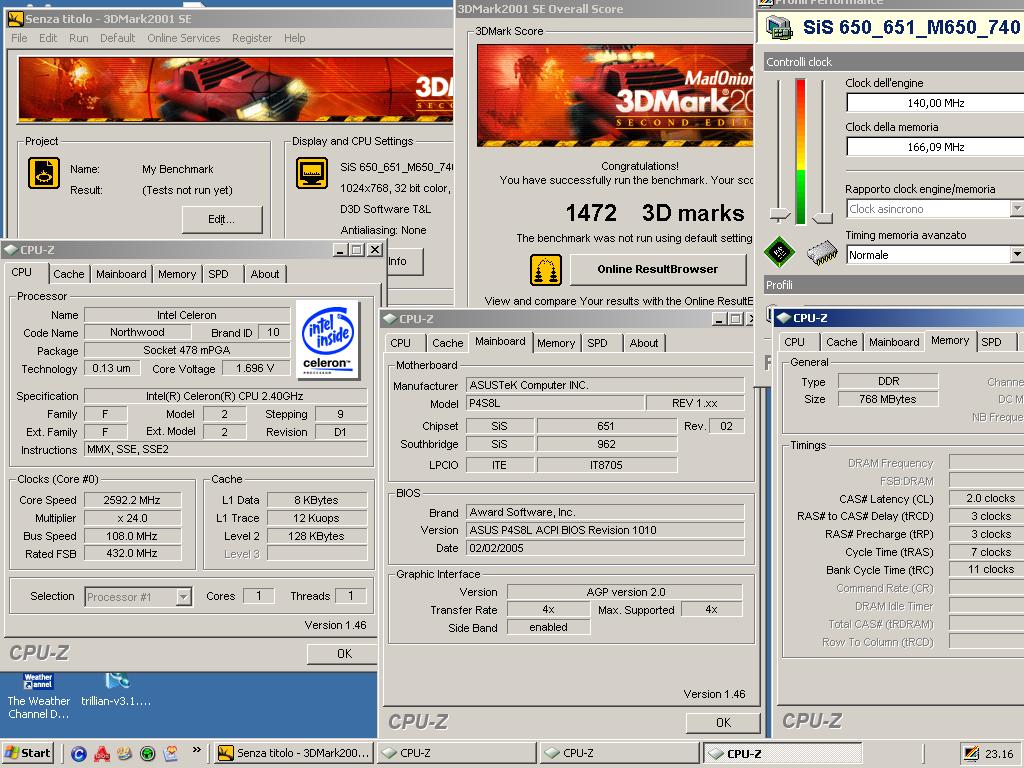This screenshot has width=1024, height=768.
Task: Click the Project benchmark icon in 3DMark
Action: pyautogui.click(x=44, y=173)
